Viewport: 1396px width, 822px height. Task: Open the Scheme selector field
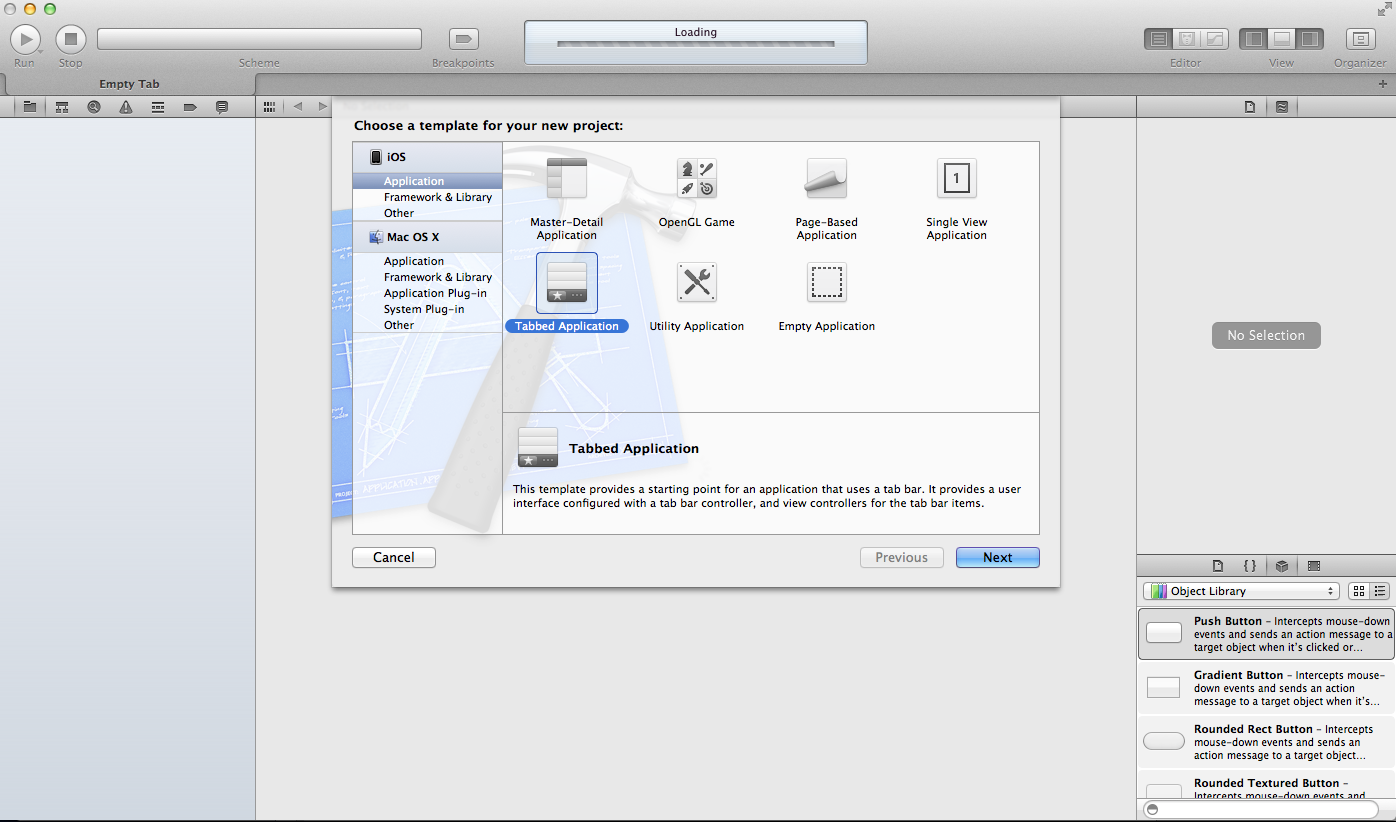[259, 39]
